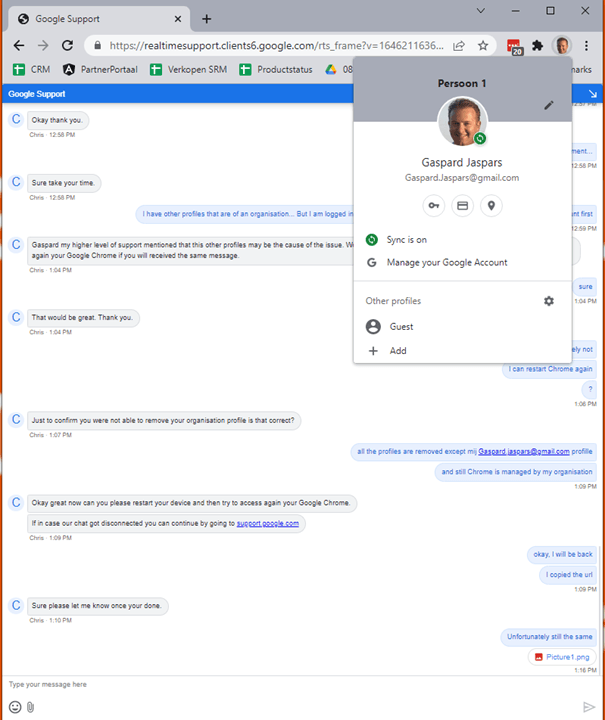Open the Chrome three-dot menu
This screenshot has height=720, width=605.
586,45
